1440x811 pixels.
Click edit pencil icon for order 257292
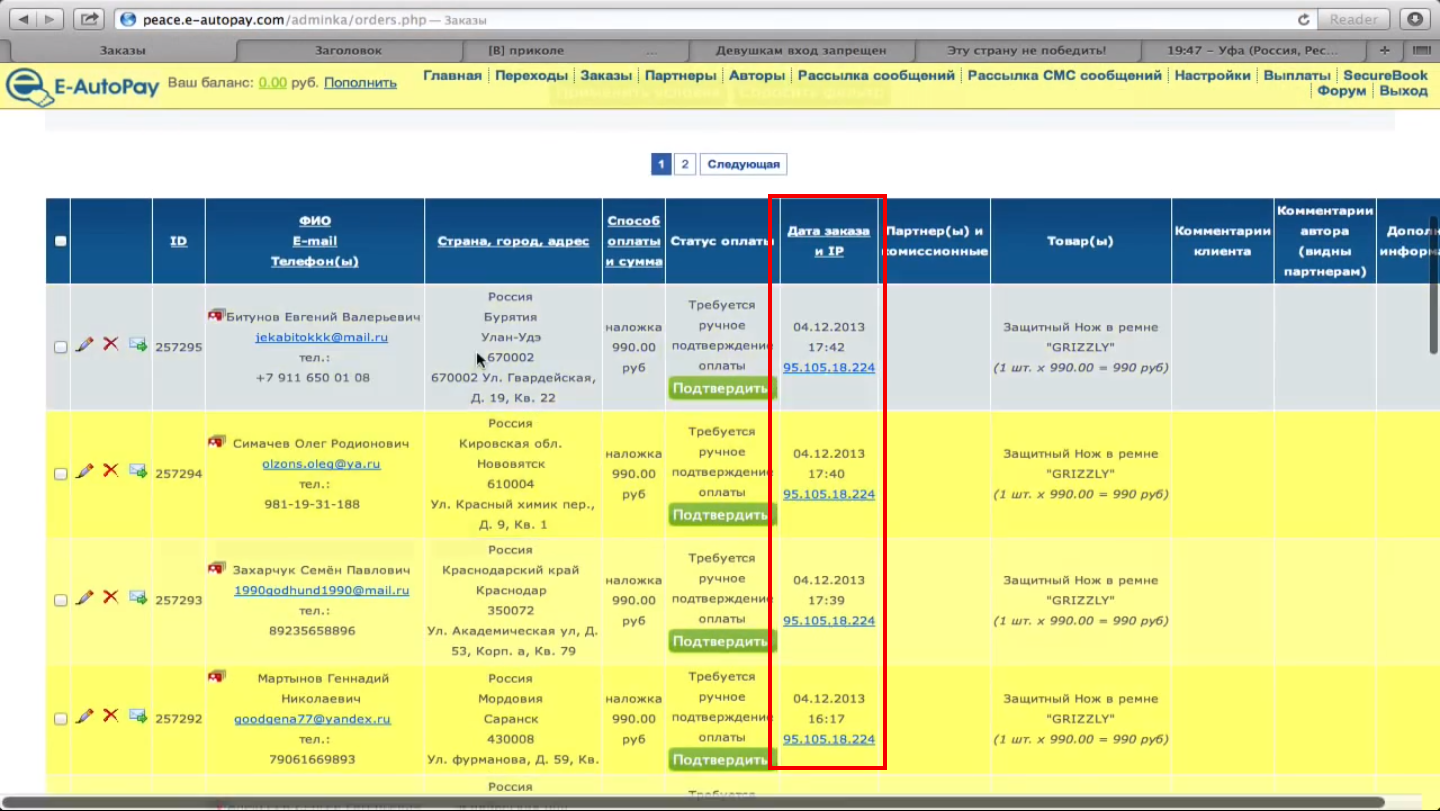[x=85, y=716]
